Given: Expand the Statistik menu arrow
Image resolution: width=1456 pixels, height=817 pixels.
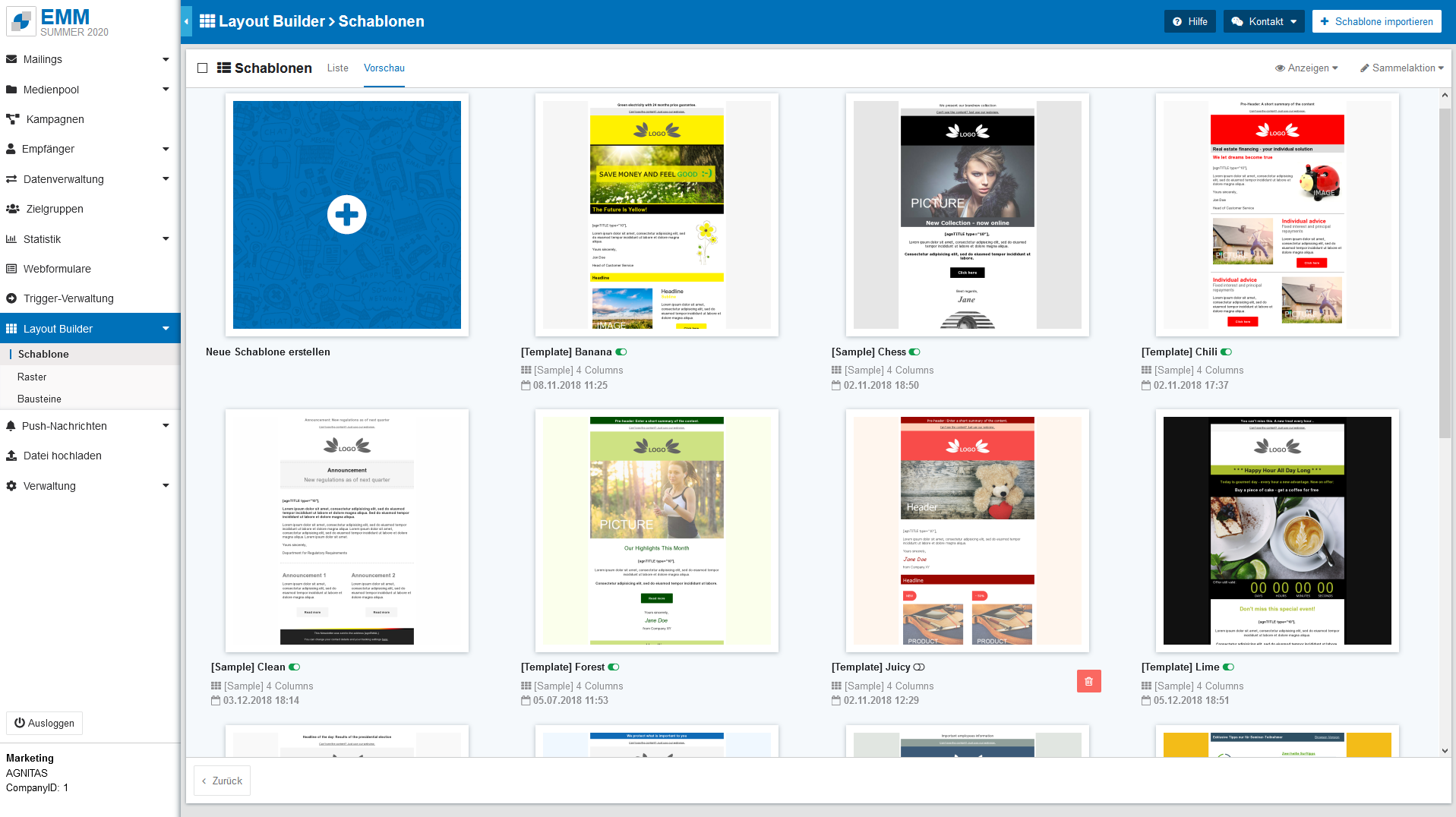Looking at the screenshot, I should 166,239.
